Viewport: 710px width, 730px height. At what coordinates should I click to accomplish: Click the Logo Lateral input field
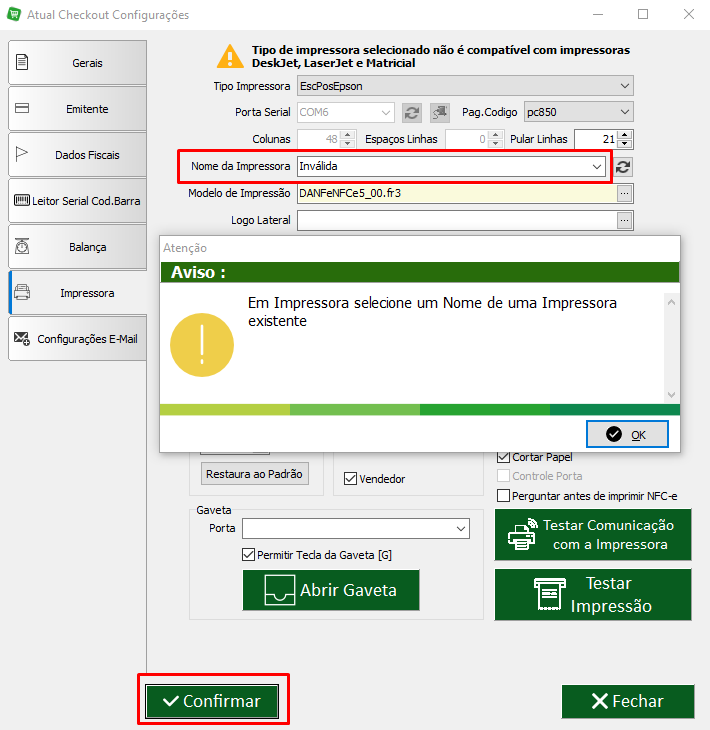point(457,220)
